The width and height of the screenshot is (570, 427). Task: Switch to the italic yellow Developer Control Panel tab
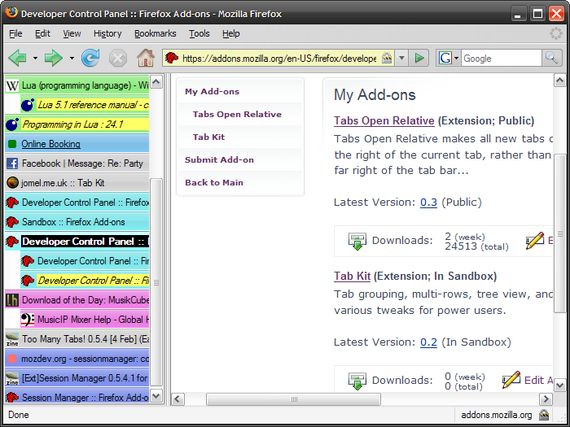tap(85, 281)
